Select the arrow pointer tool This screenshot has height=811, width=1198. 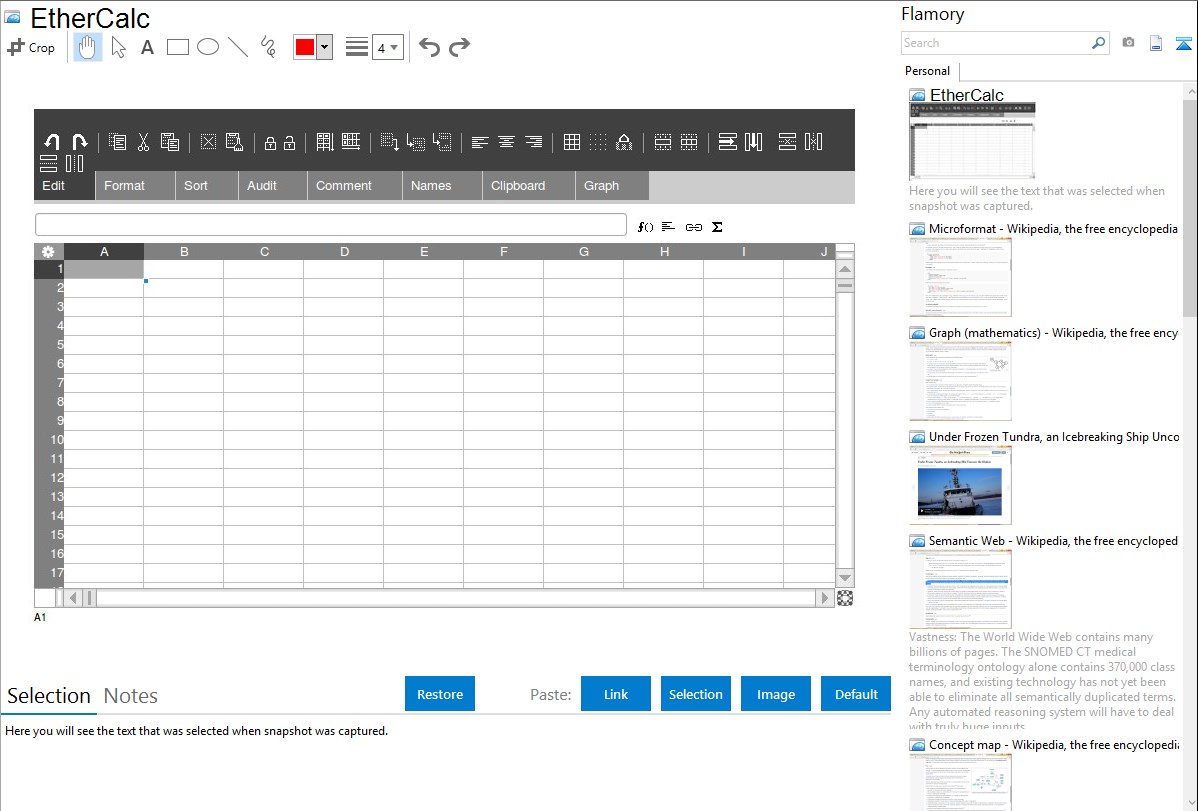[x=118, y=47]
